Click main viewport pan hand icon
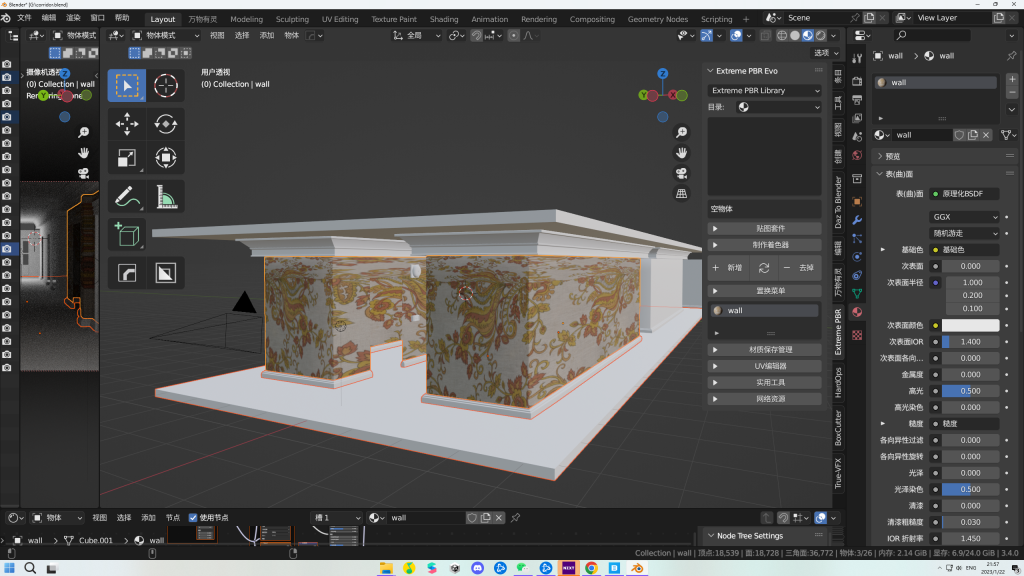 point(681,153)
